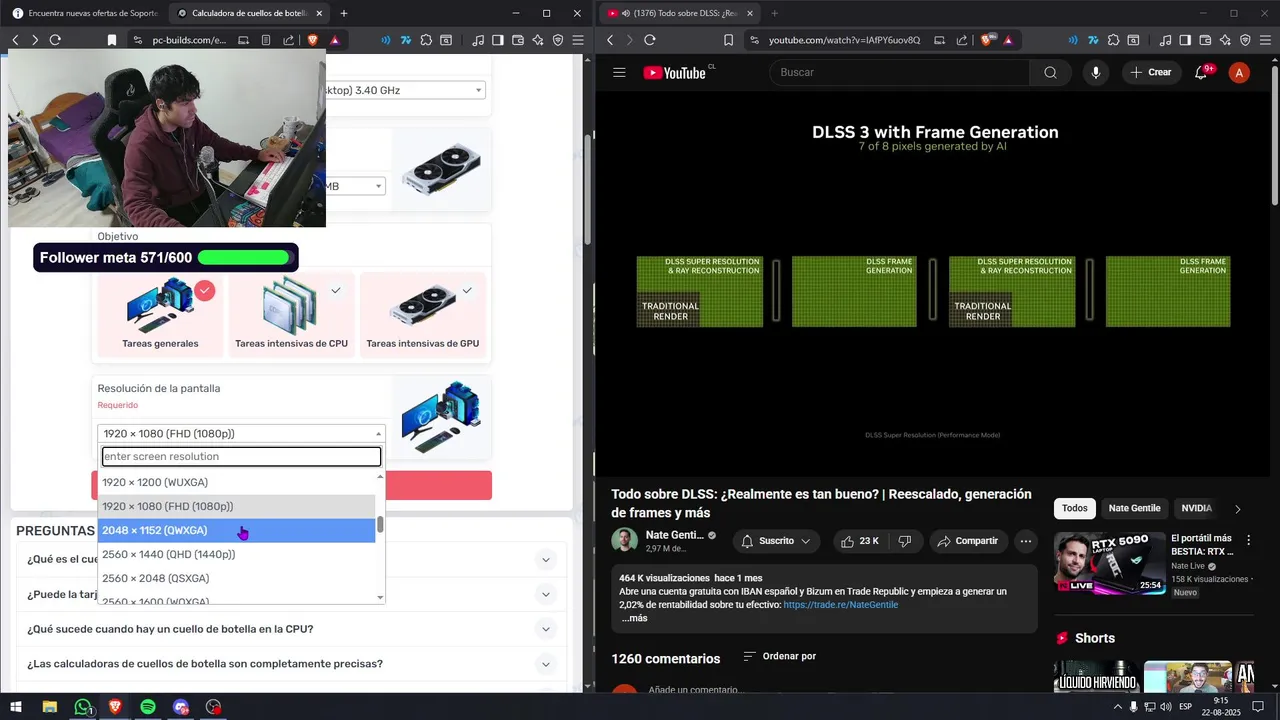
Task: Open File Explorer from the taskbar
Action: 49,707
